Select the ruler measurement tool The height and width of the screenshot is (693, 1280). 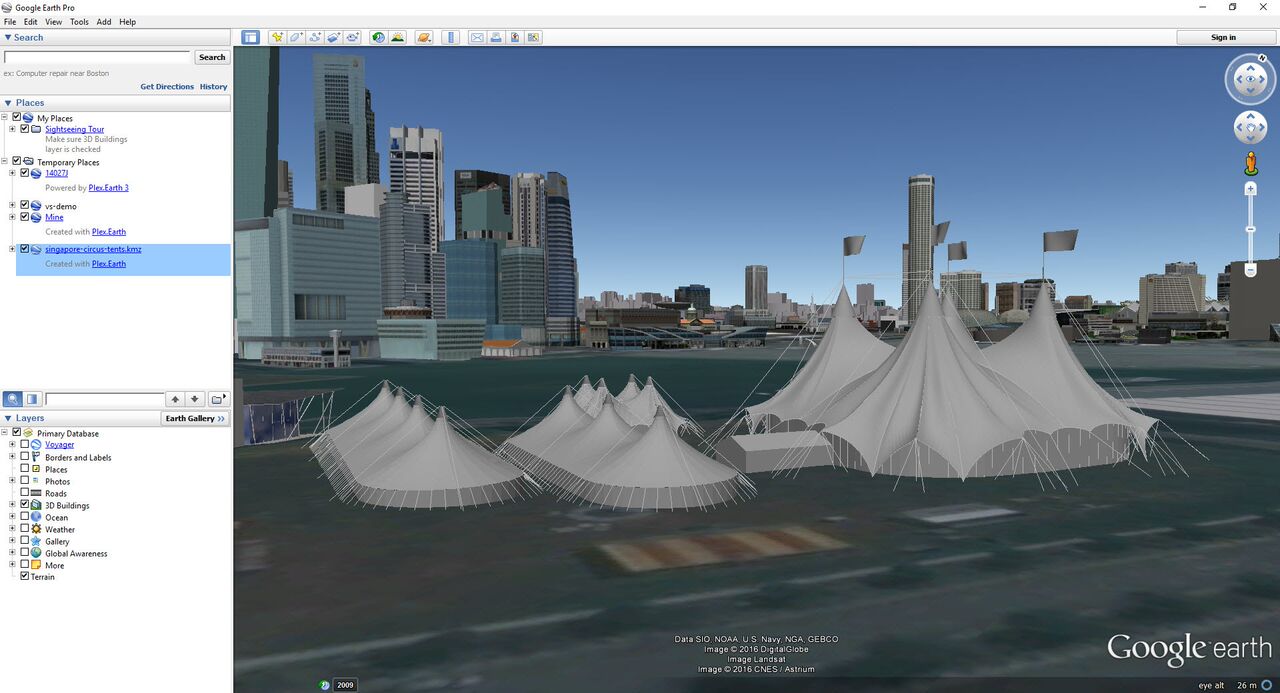tap(451, 37)
